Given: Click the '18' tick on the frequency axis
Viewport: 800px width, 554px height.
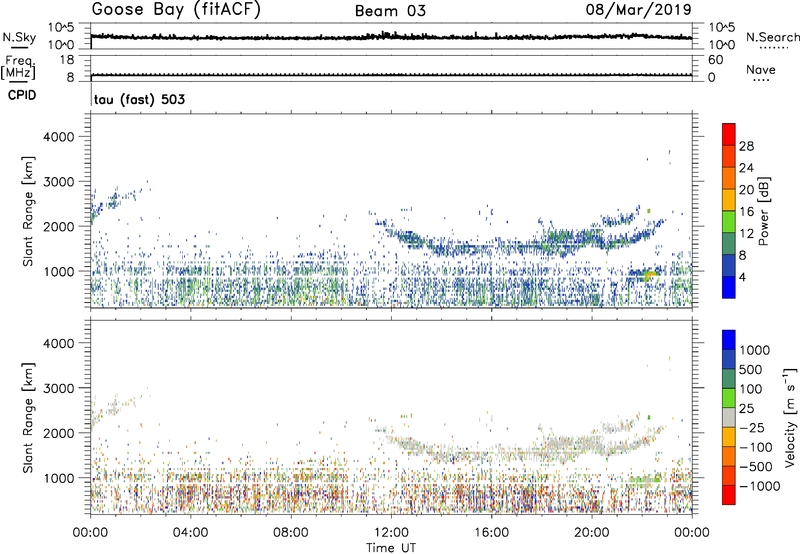Looking at the screenshot, I should click(67, 60).
